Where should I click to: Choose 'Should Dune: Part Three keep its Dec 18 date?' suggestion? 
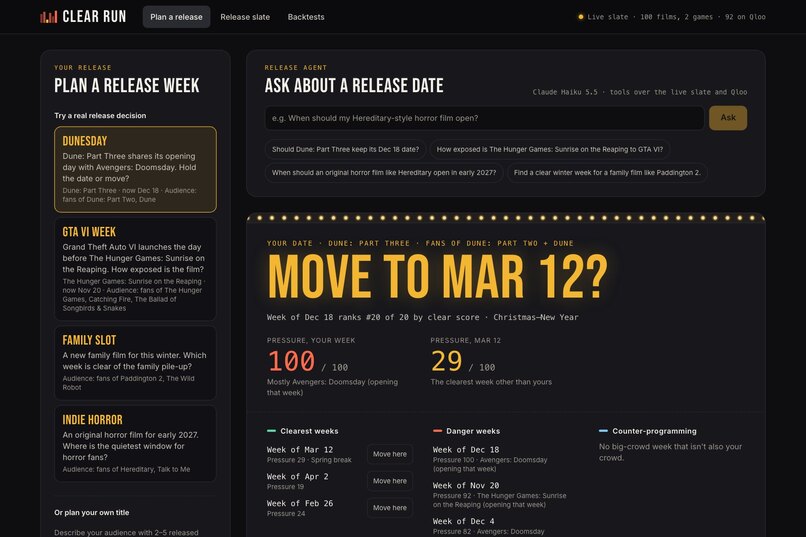pyautogui.click(x=345, y=150)
